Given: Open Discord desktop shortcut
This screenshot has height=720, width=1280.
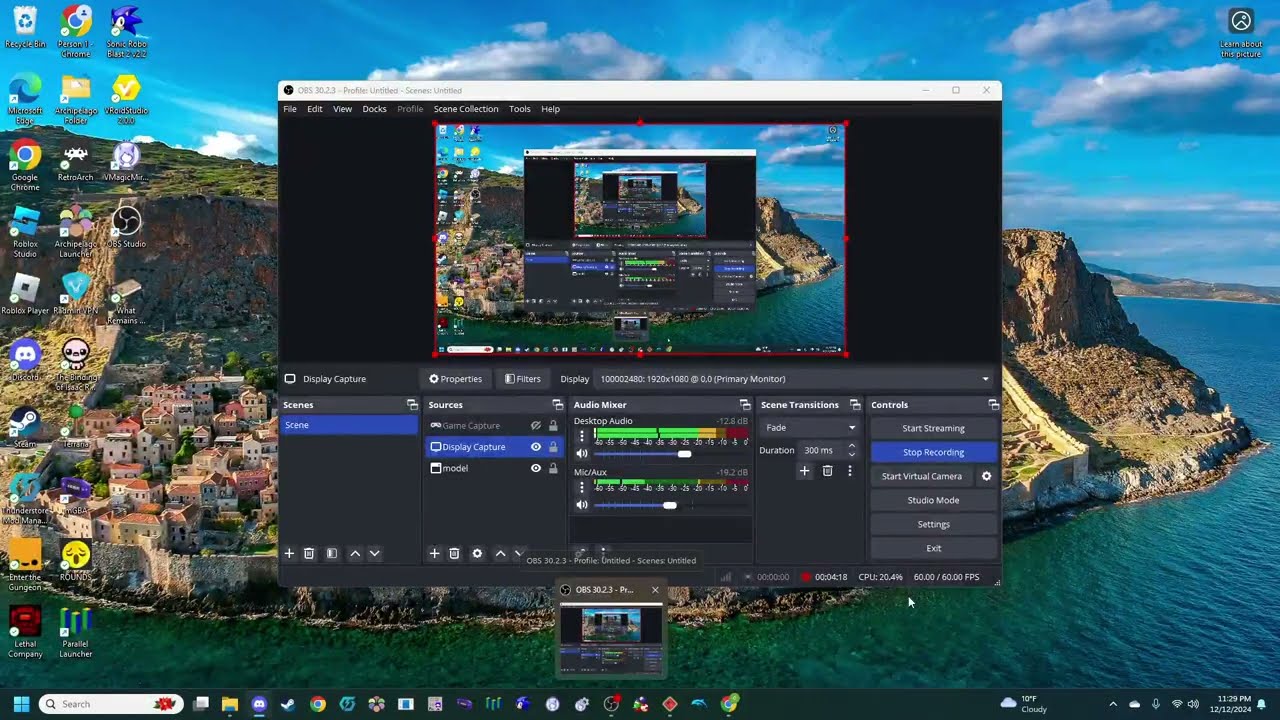Looking at the screenshot, I should click(25, 360).
